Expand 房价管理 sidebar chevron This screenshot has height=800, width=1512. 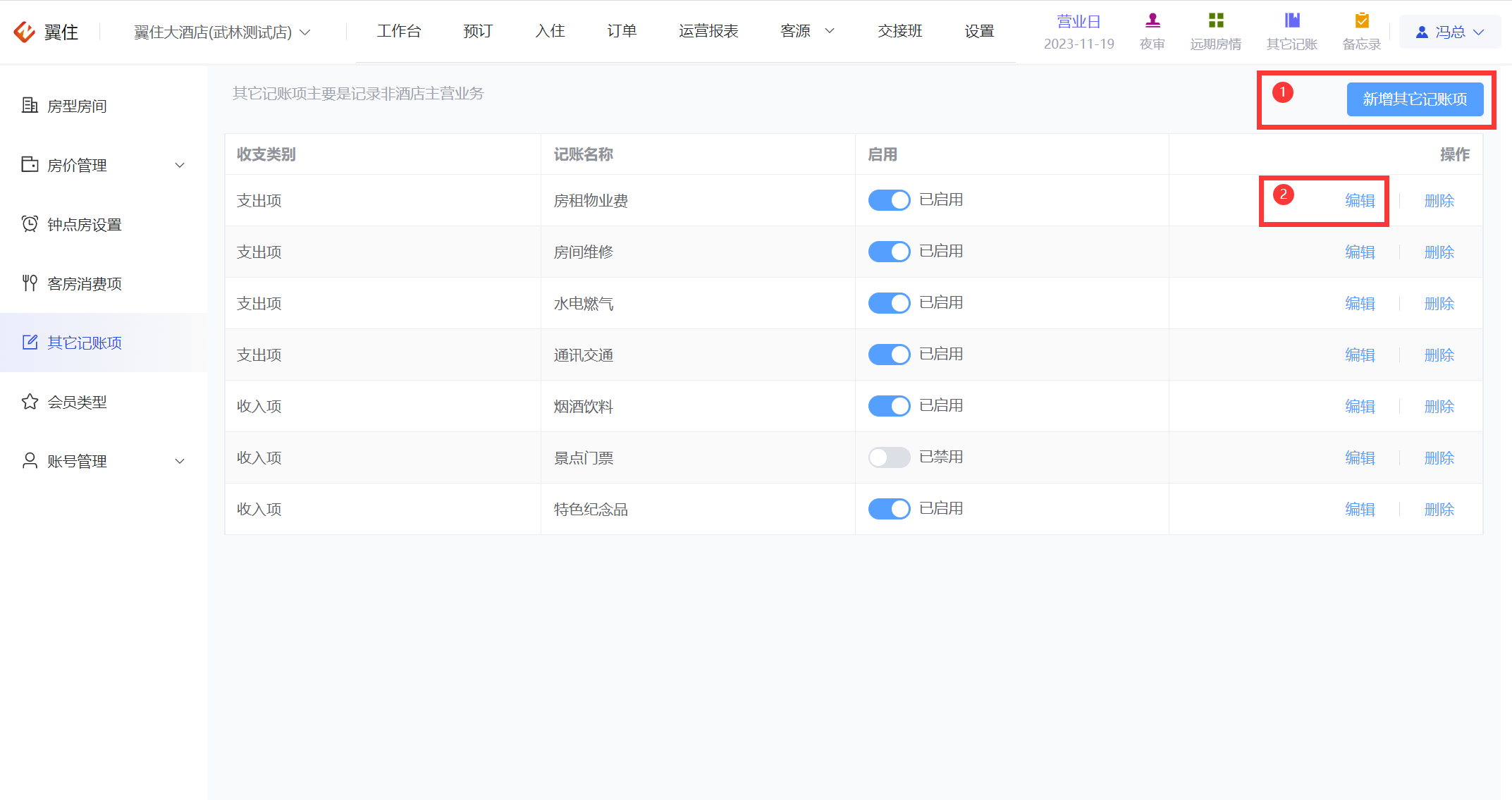pyautogui.click(x=180, y=165)
